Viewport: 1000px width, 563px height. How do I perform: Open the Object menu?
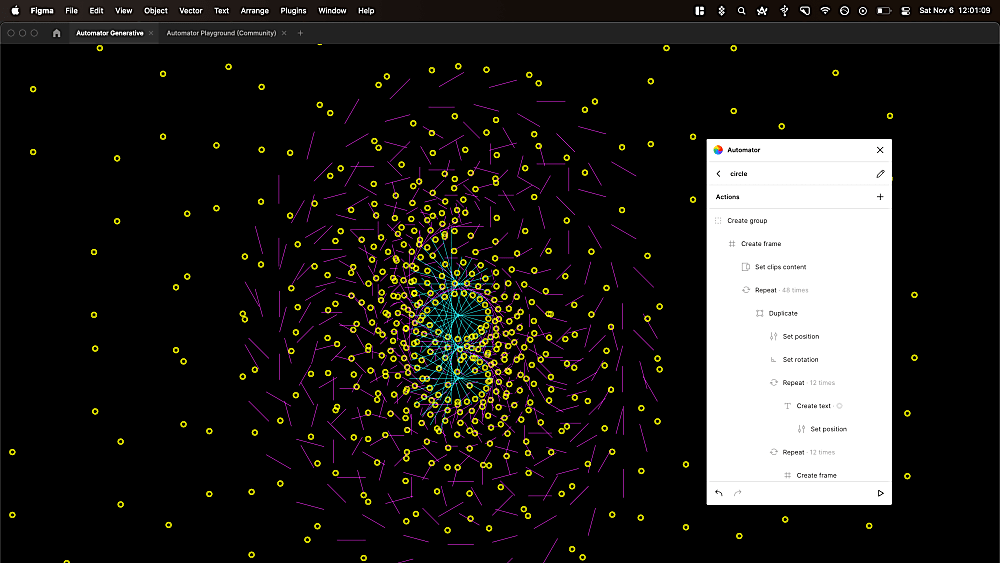point(156,11)
